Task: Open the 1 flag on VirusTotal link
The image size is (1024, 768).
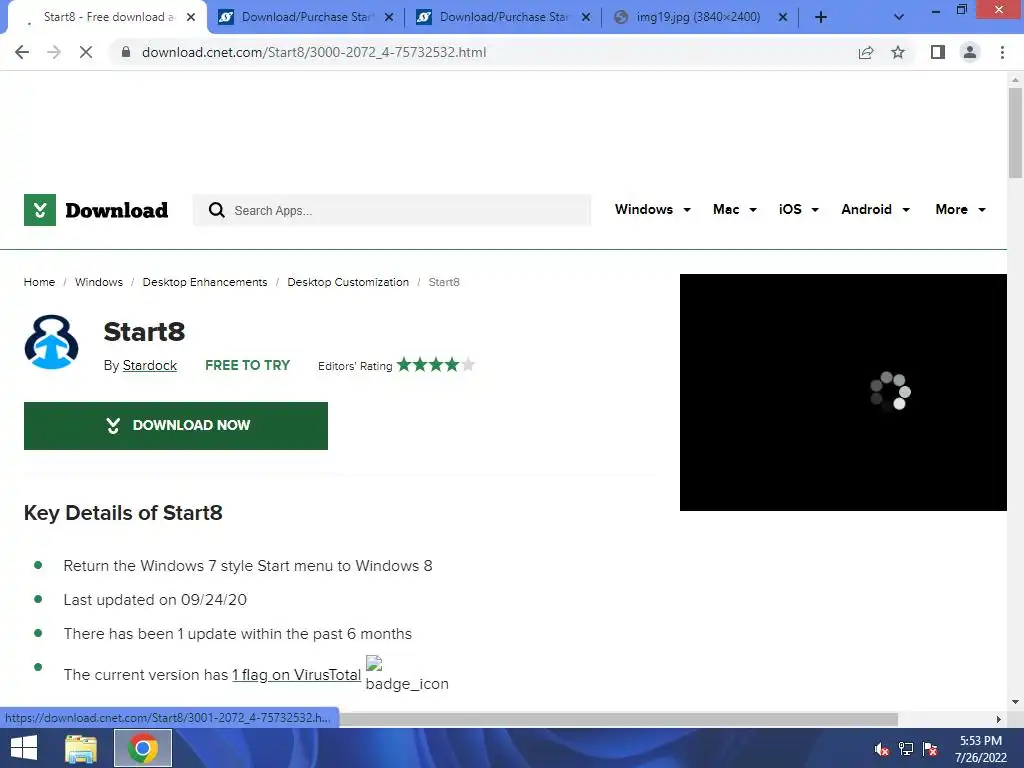Action: coord(296,675)
